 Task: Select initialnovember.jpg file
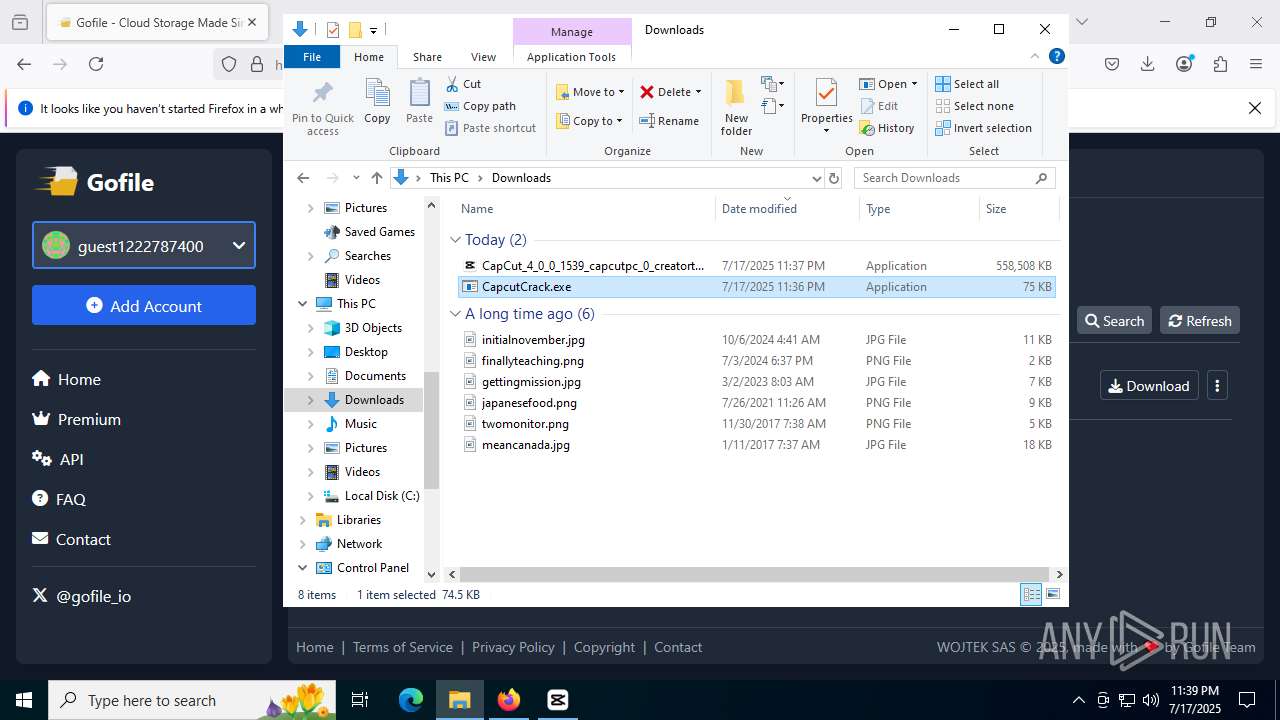pos(757,340)
